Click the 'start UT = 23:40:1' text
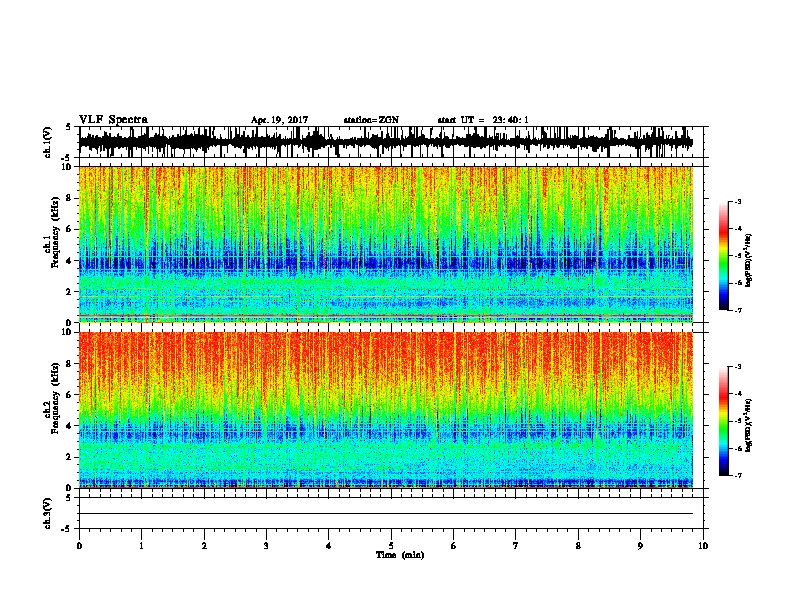The height and width of the screenshot is (612, 792). (483, 120)
